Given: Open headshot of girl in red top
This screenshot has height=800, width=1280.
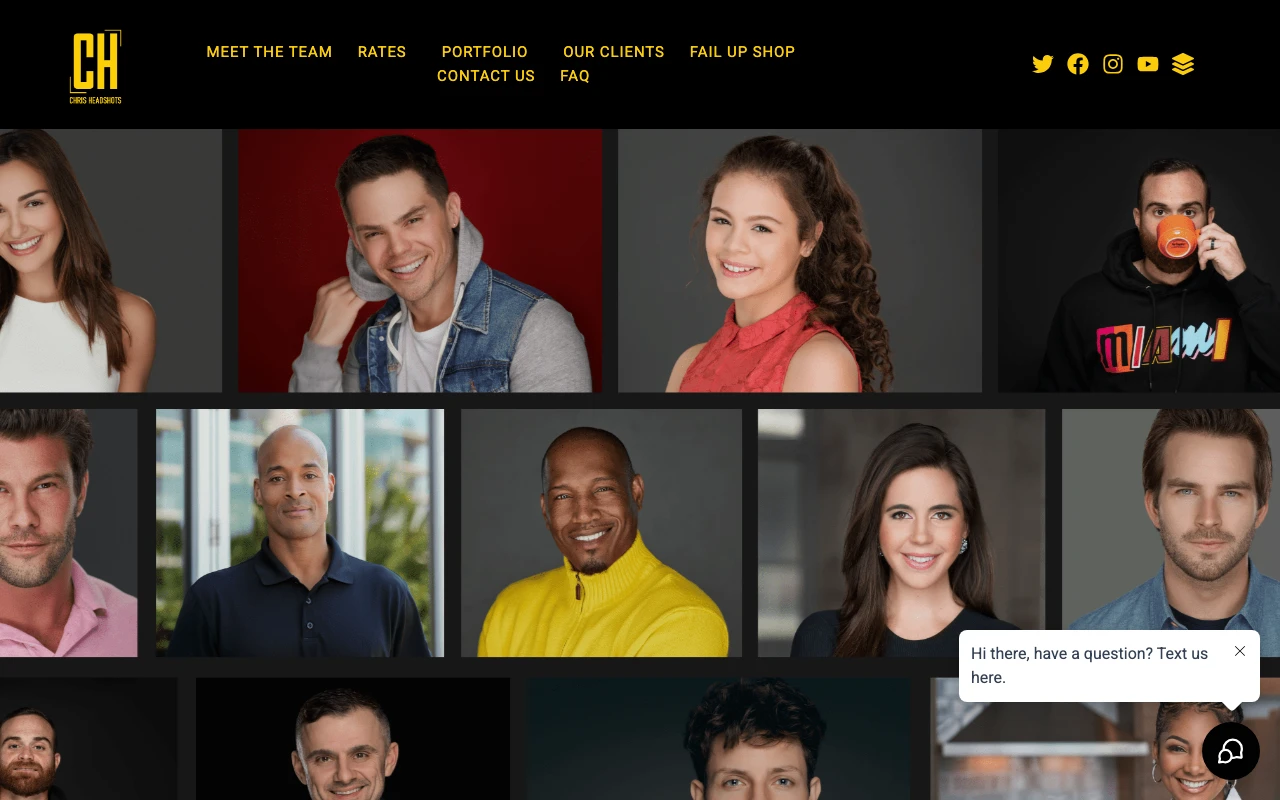Looking at the screenshot, I should pos(800,260).
